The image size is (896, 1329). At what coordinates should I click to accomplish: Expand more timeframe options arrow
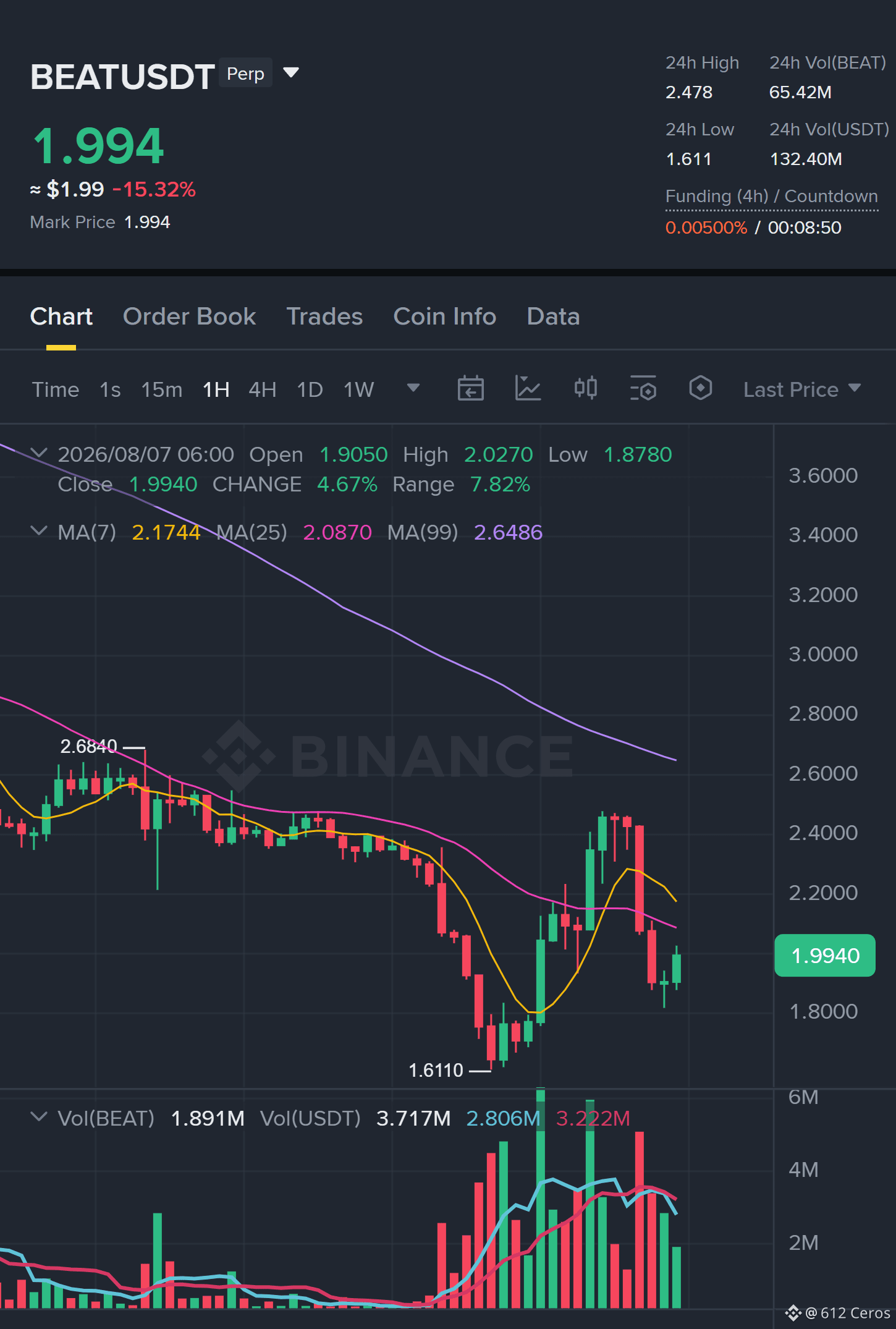413,388
